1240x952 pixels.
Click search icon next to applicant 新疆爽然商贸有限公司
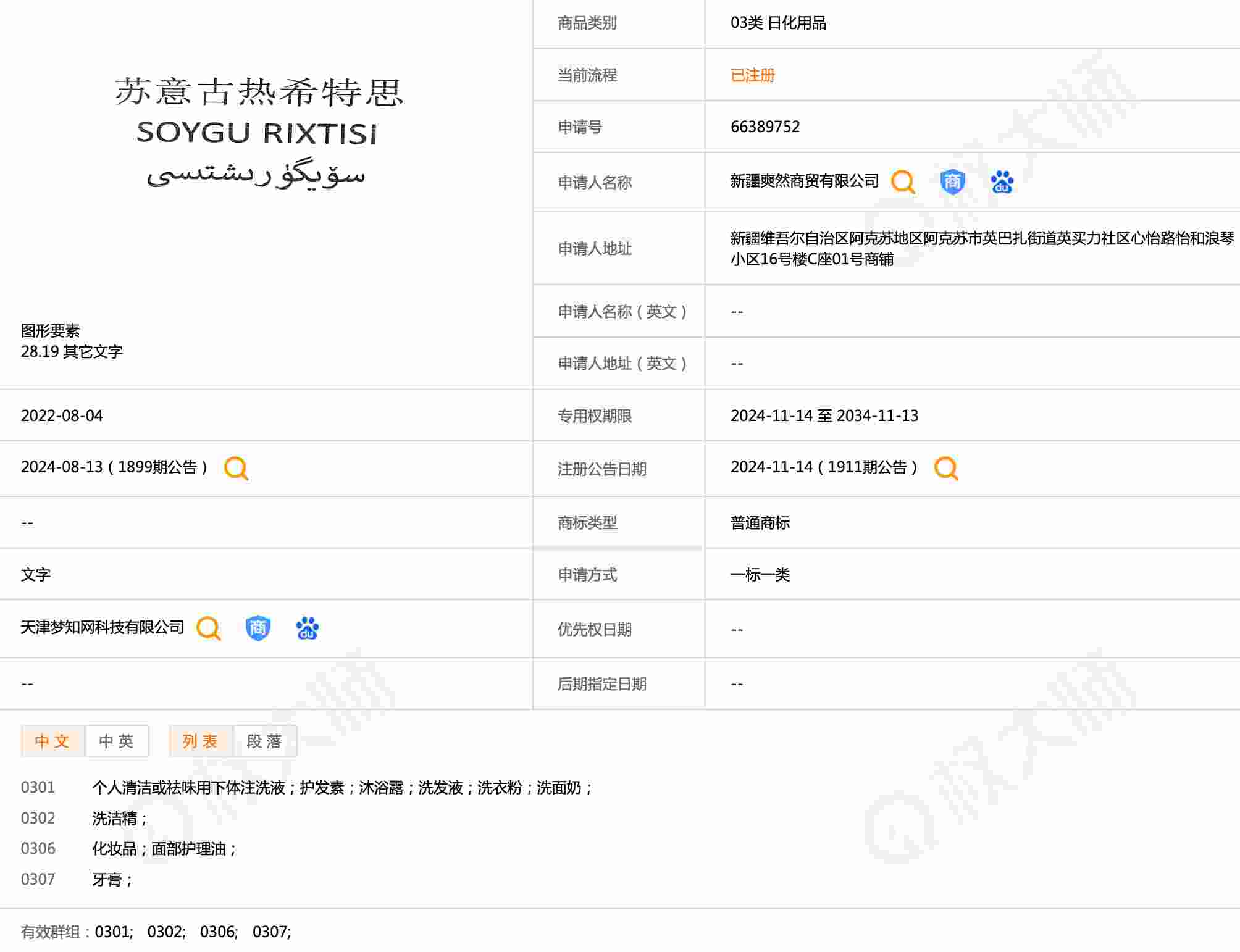tap(903, 182)
